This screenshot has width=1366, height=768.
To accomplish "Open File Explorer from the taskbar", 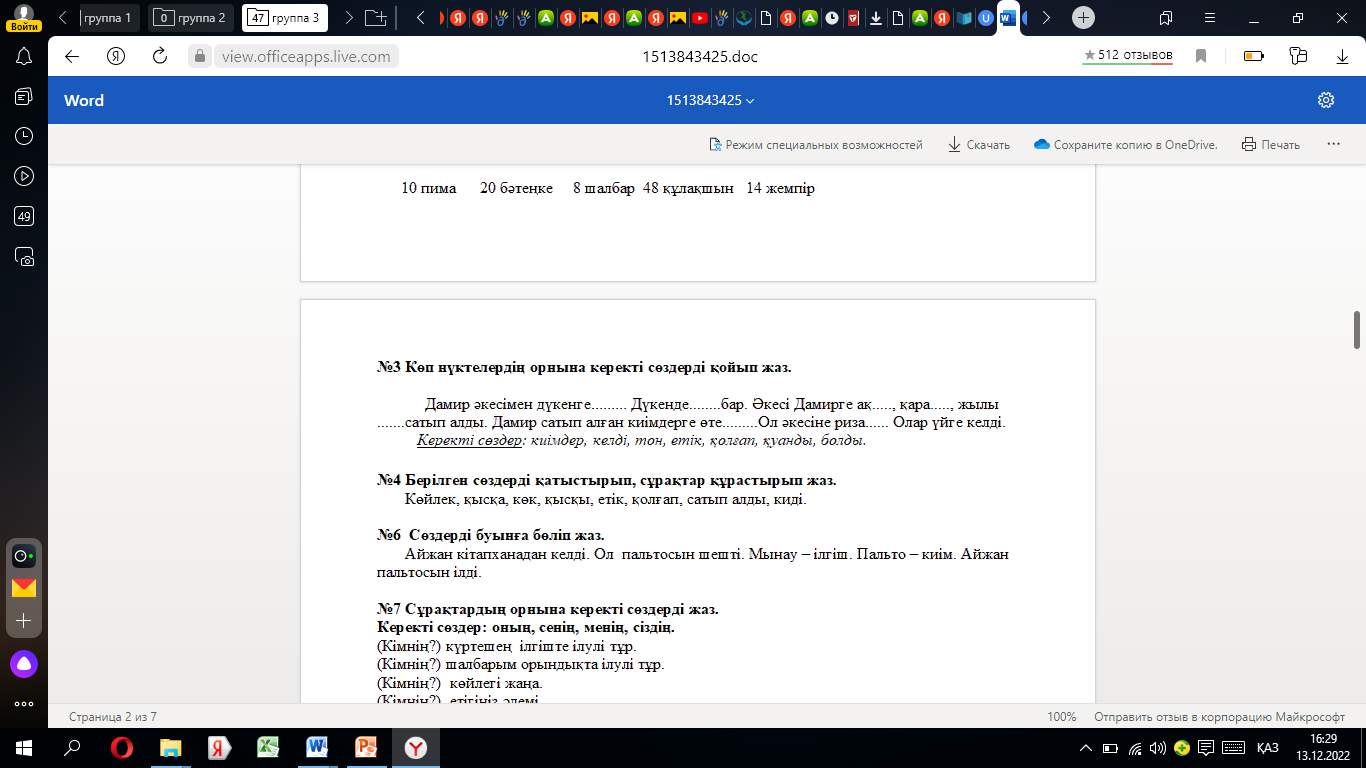I will coord(171,748).
